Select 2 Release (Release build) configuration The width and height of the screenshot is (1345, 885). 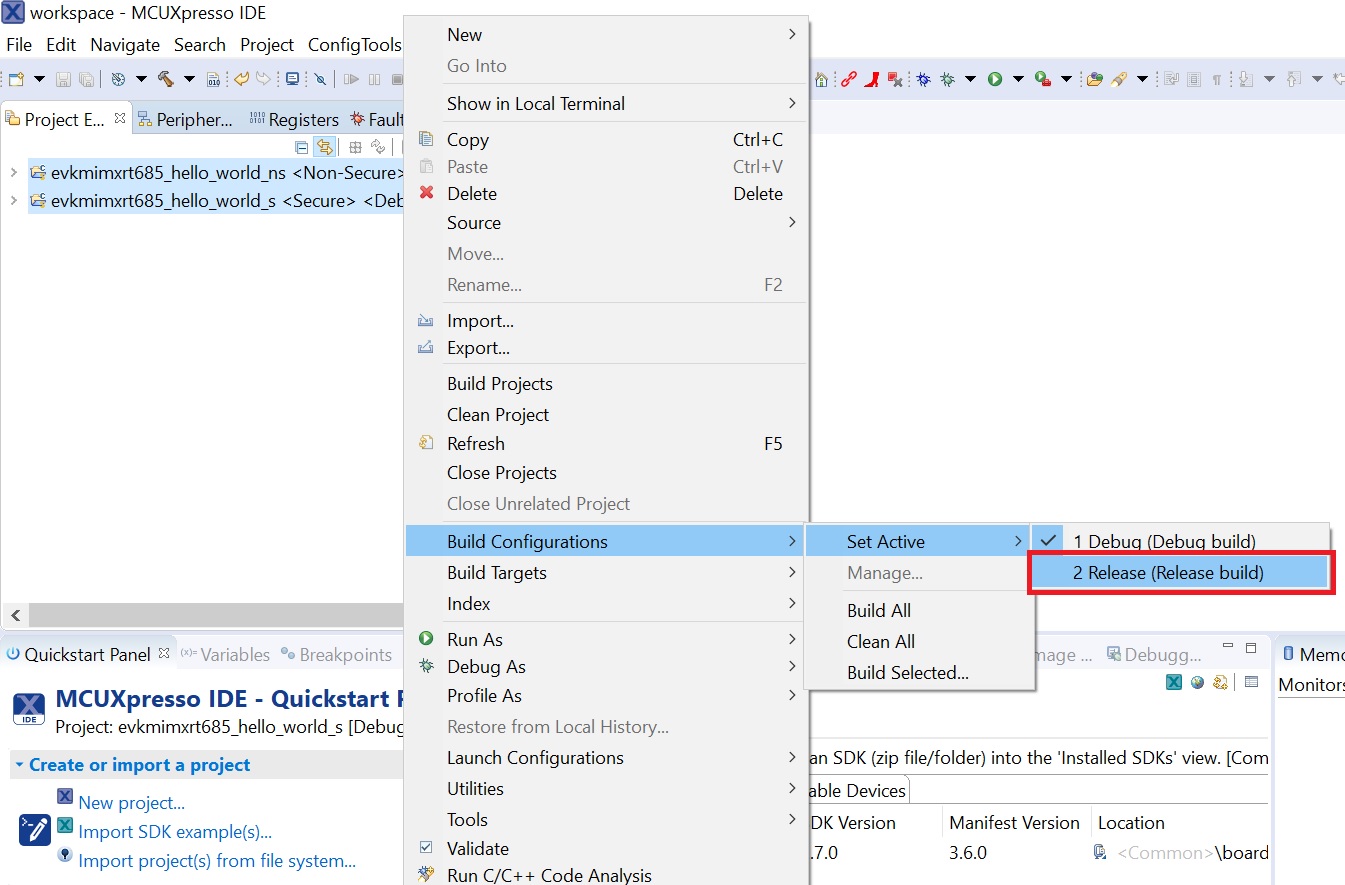[1180, 573]
